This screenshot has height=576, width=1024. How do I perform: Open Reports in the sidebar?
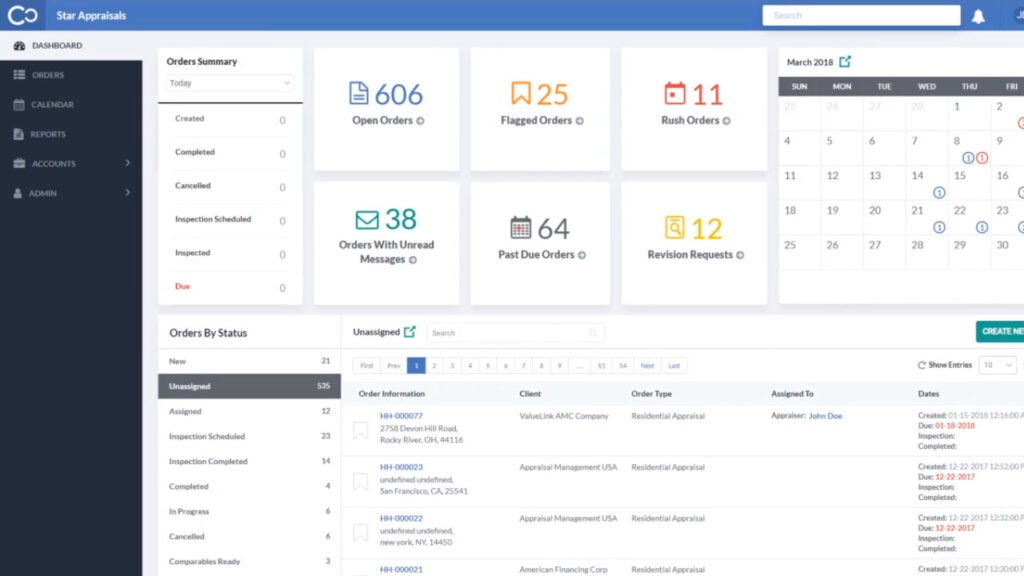tap(71, 134)
